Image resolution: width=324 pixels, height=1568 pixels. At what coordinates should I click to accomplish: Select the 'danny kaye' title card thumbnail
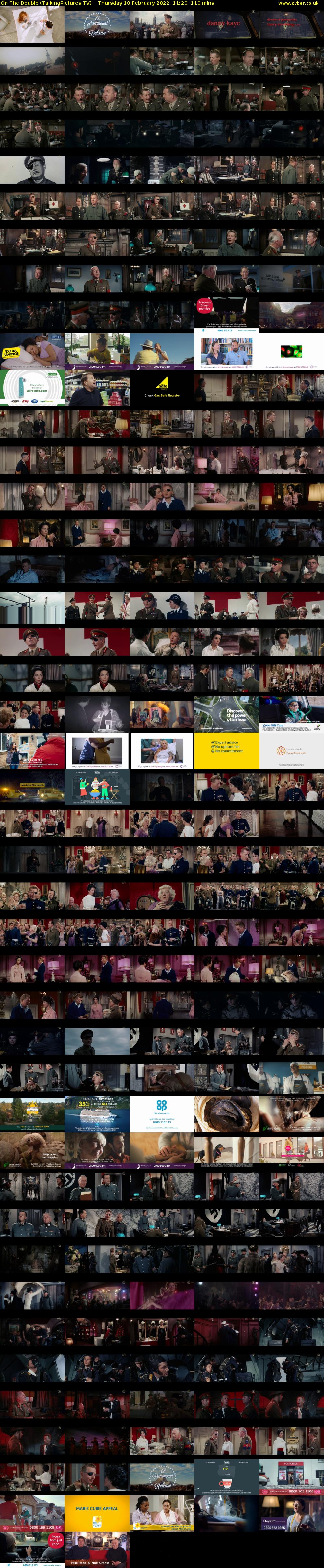[x=227, y=24]
